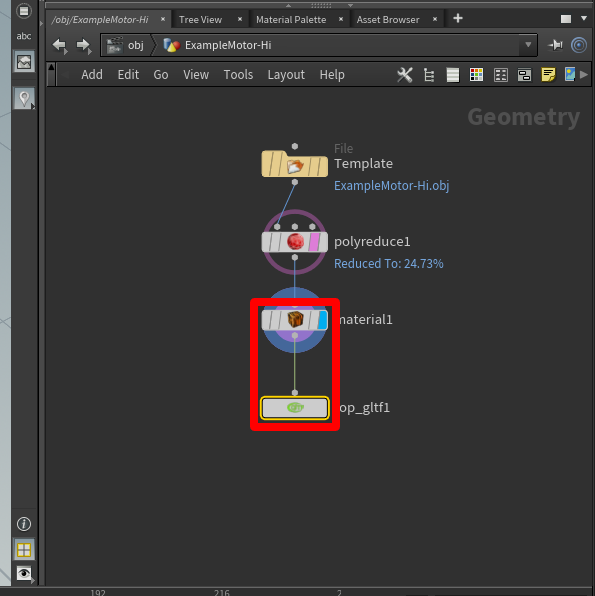
Task: Close the Tree View tab
Action: (x=240, y=19)
